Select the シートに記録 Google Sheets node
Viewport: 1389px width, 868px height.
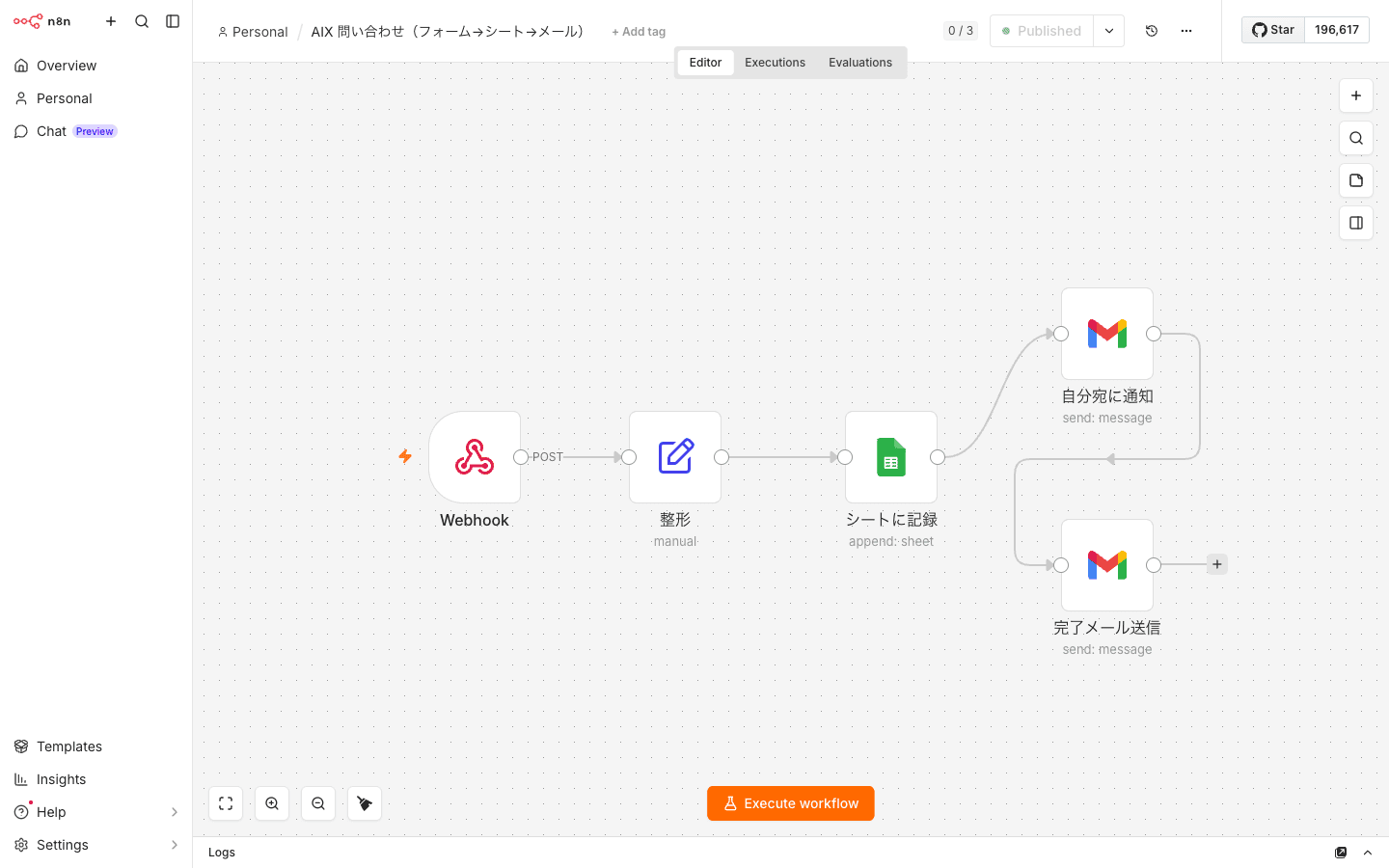tap(891, 457)
